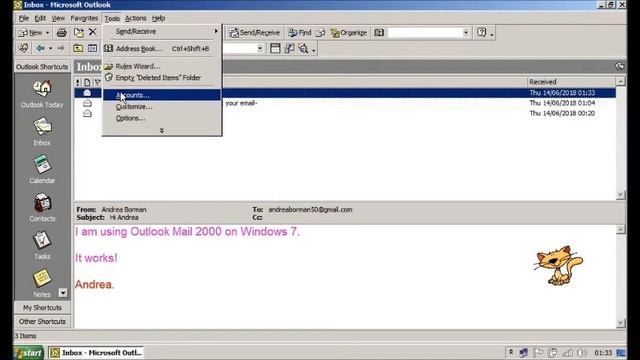
Task: Open the Inbox shortcut in the sidebar
Action: click(42, 131)
